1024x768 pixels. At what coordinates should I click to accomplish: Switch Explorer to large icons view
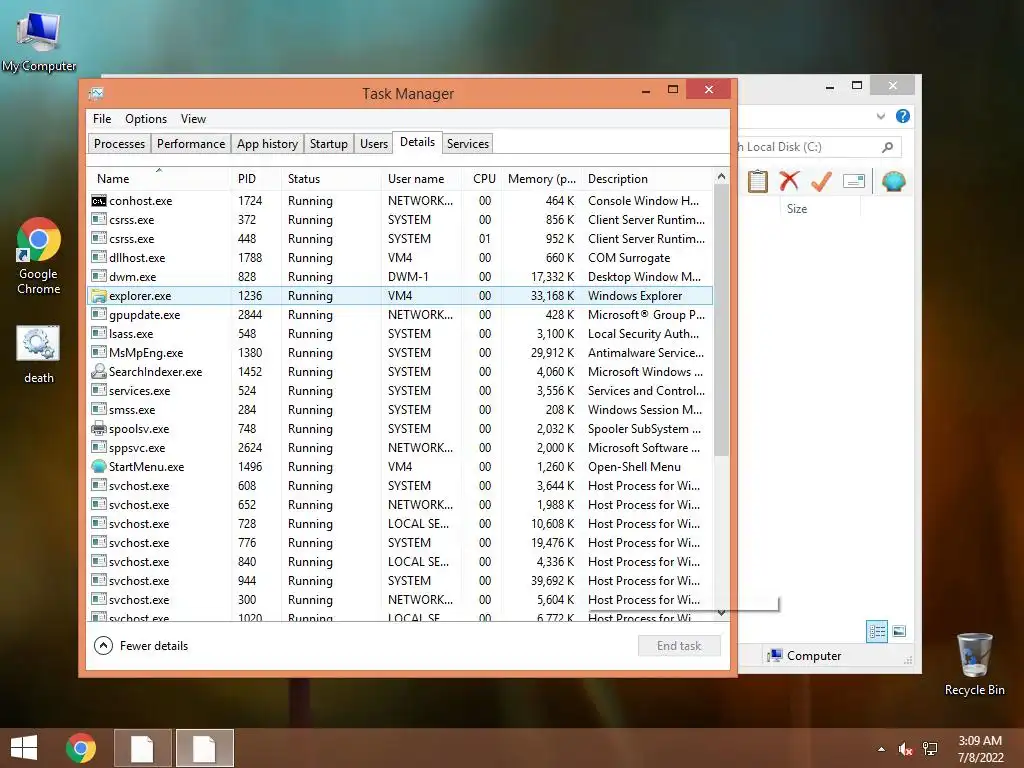(x=899, y=631)
